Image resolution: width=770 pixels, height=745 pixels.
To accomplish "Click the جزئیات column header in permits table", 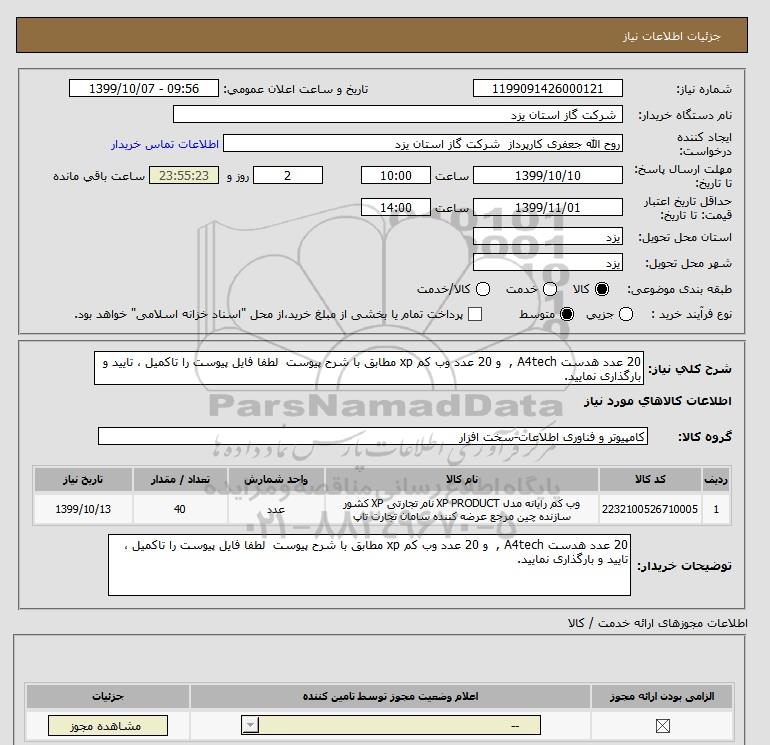I will coord(108,696).
